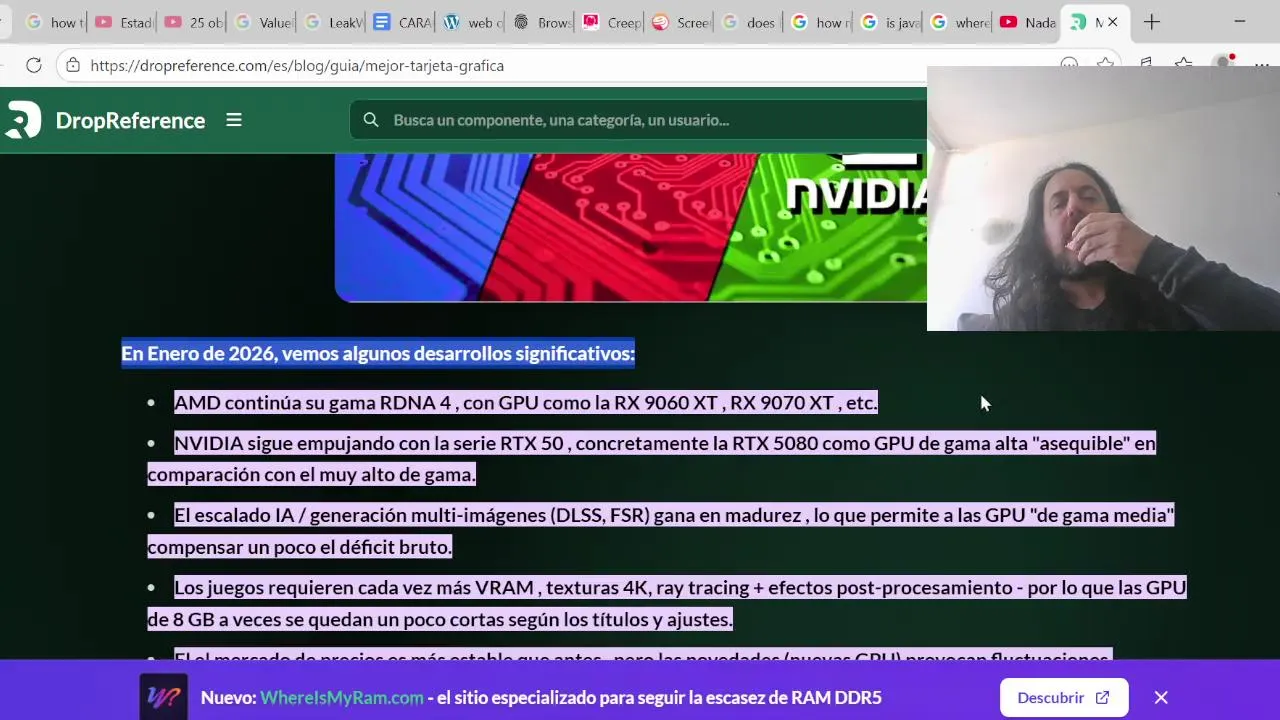Viewport: 1280px width, 720px height.
Task: Switch to the 'CARA' Google Docs tab
Action: click(402, 22)
